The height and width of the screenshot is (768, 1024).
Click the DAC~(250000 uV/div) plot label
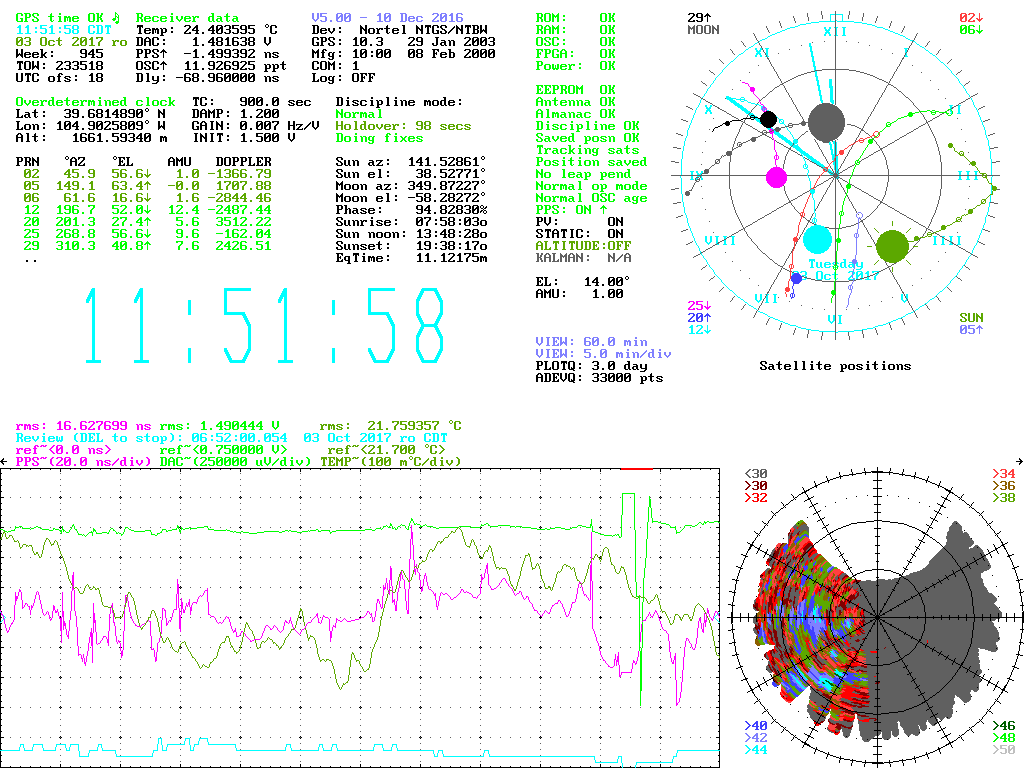coord(236,462)
